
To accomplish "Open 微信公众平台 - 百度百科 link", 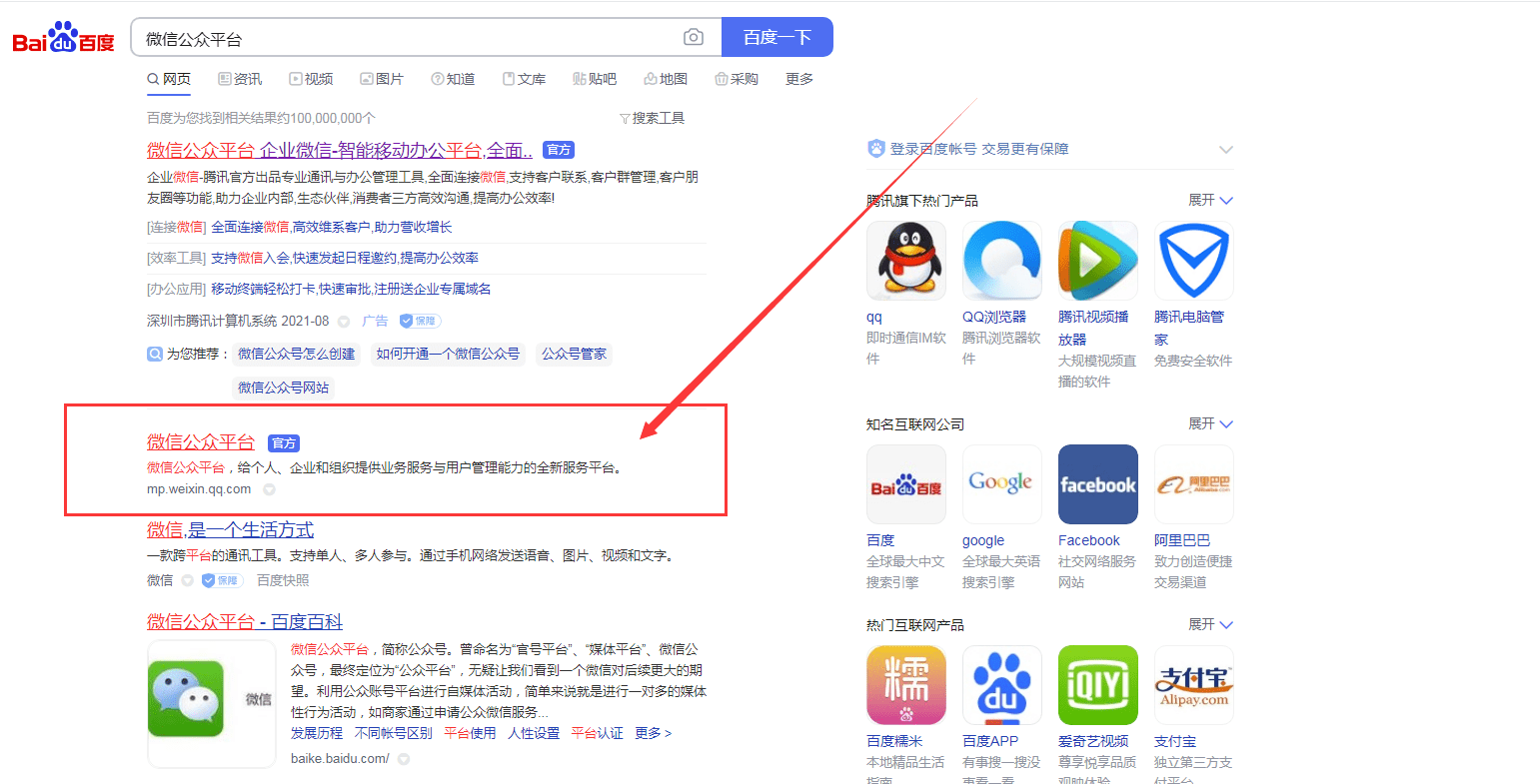I will click(245, 621).
